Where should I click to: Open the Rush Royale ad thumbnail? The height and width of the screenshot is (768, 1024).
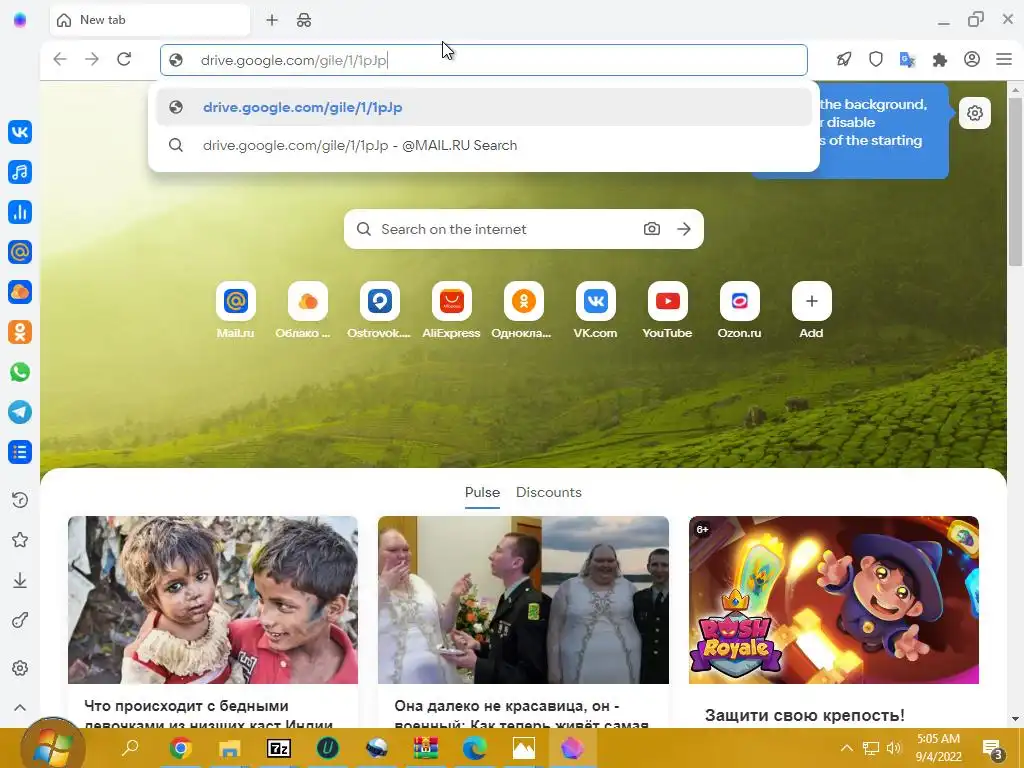(834, 600)
